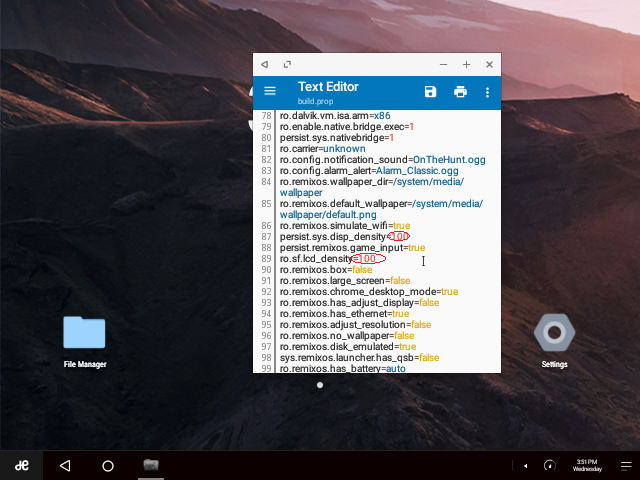Screen dimensions: 640x480
Task: Click the clock showing 3:51 PM
Action: [587, 465]
